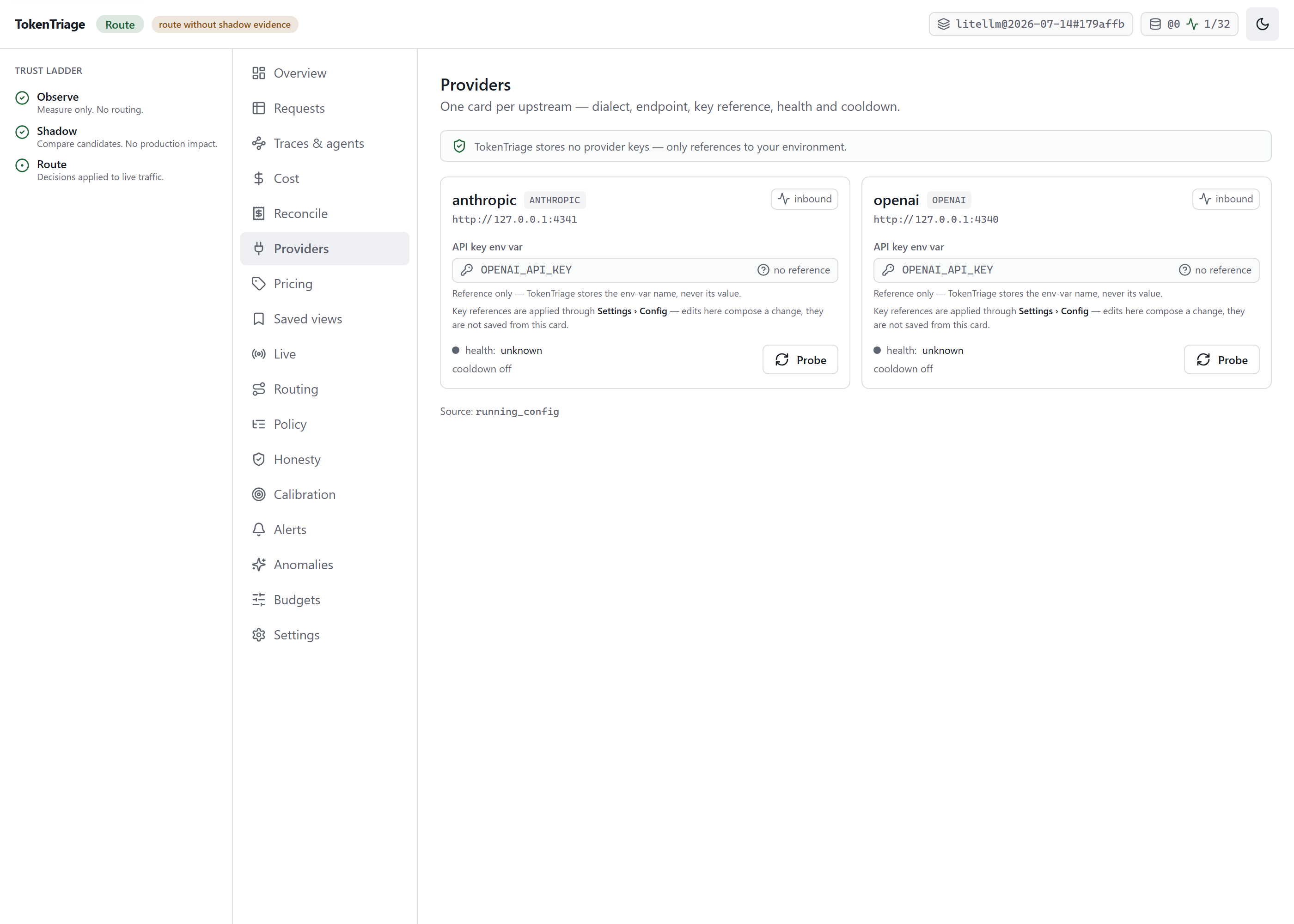This screenshot has height=924, width=1294.
Task: Edit anthropic API key env var field
Action: tap(645, 270)
